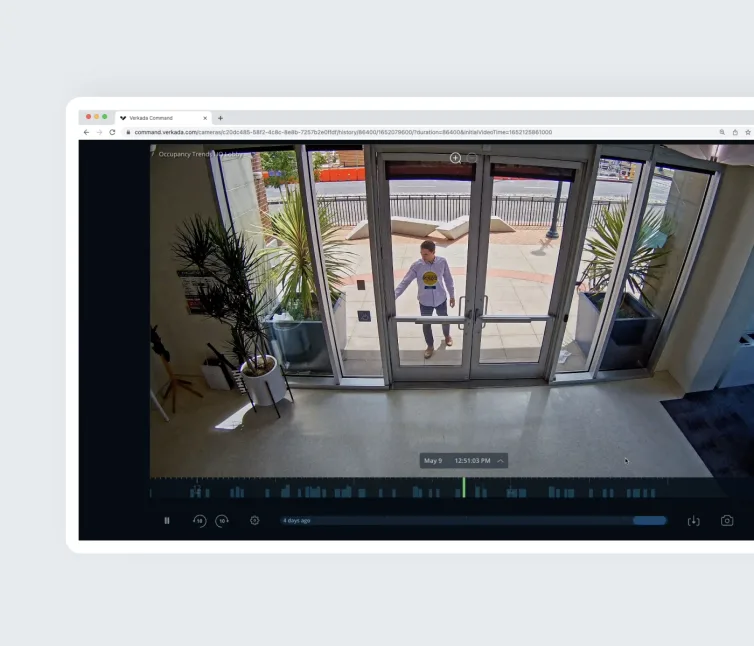
Task: Click the green timeline playhead marker
Action: [x=463, y=487]
